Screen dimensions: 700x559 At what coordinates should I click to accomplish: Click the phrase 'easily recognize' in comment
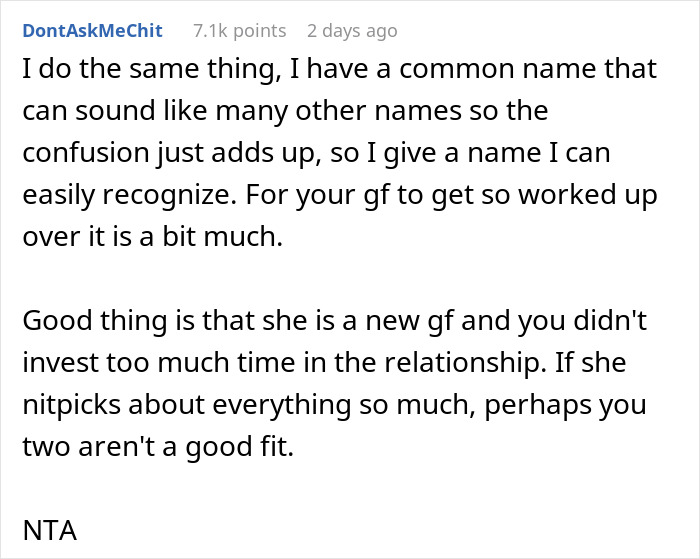tap(120, 196)
